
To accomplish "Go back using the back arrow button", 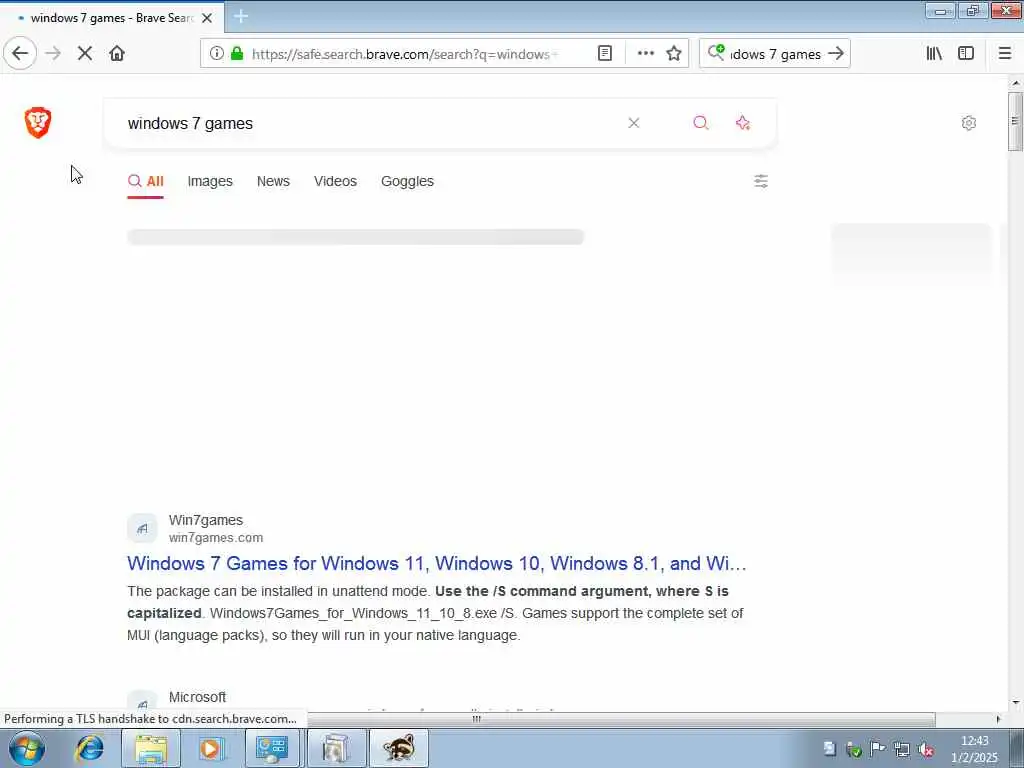I will click(x=20, y=53).
